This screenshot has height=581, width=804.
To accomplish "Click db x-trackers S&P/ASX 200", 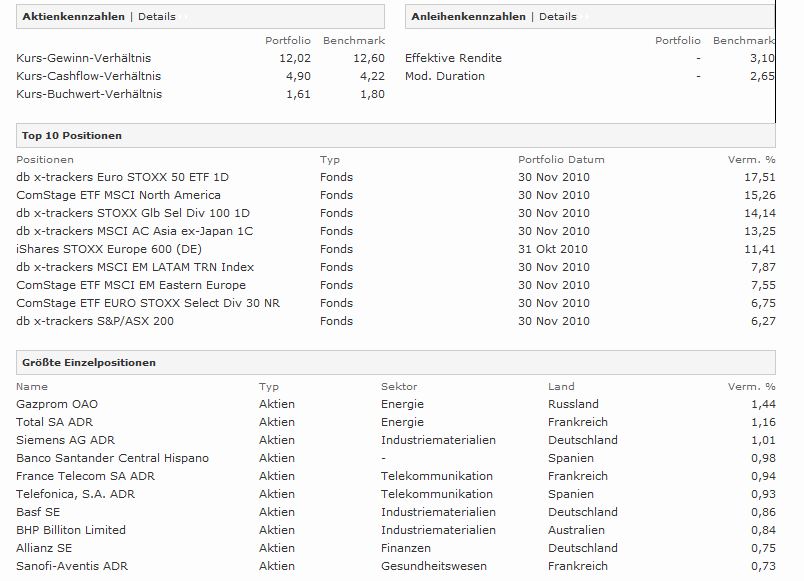I will tap(95, 320).
